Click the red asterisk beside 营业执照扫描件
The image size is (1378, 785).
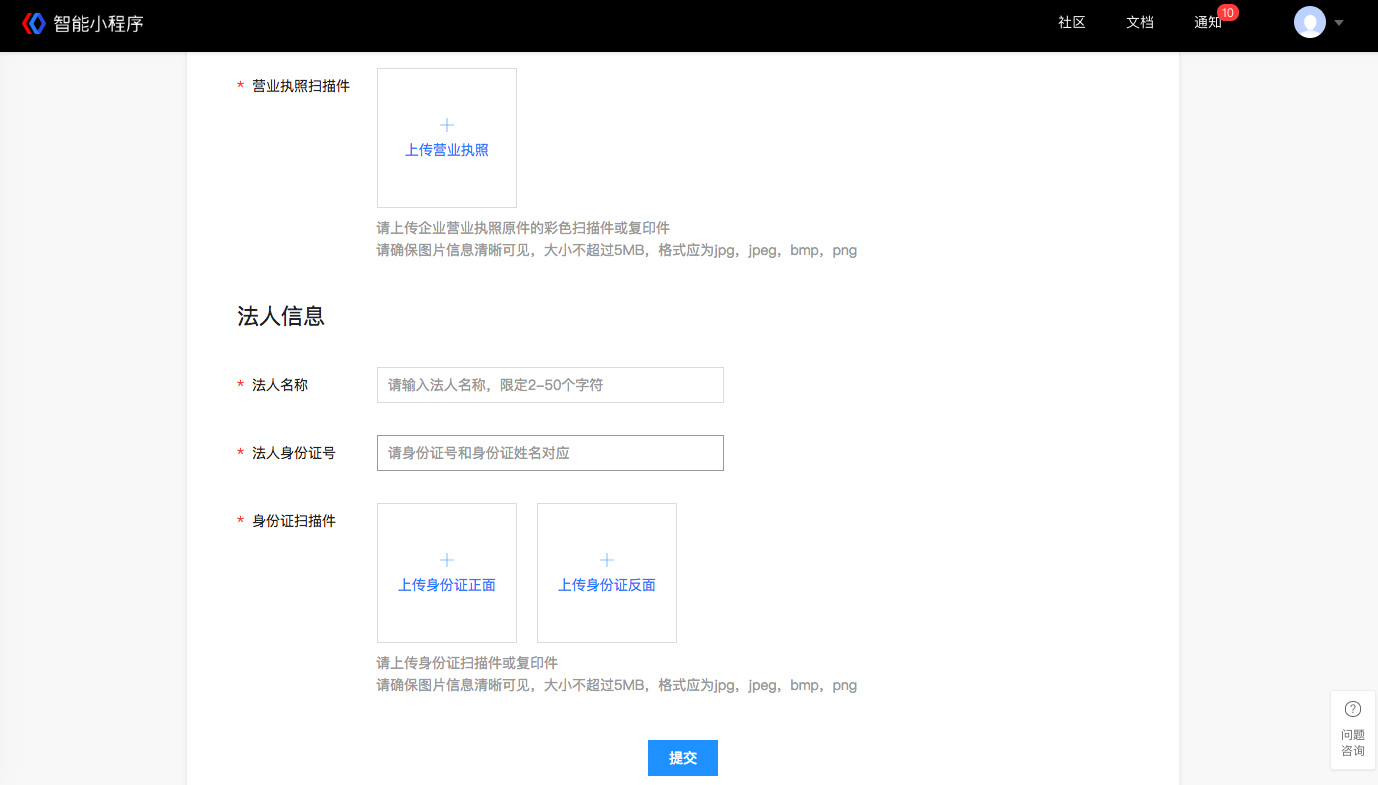pyautogui.click(x=239, y=86)
